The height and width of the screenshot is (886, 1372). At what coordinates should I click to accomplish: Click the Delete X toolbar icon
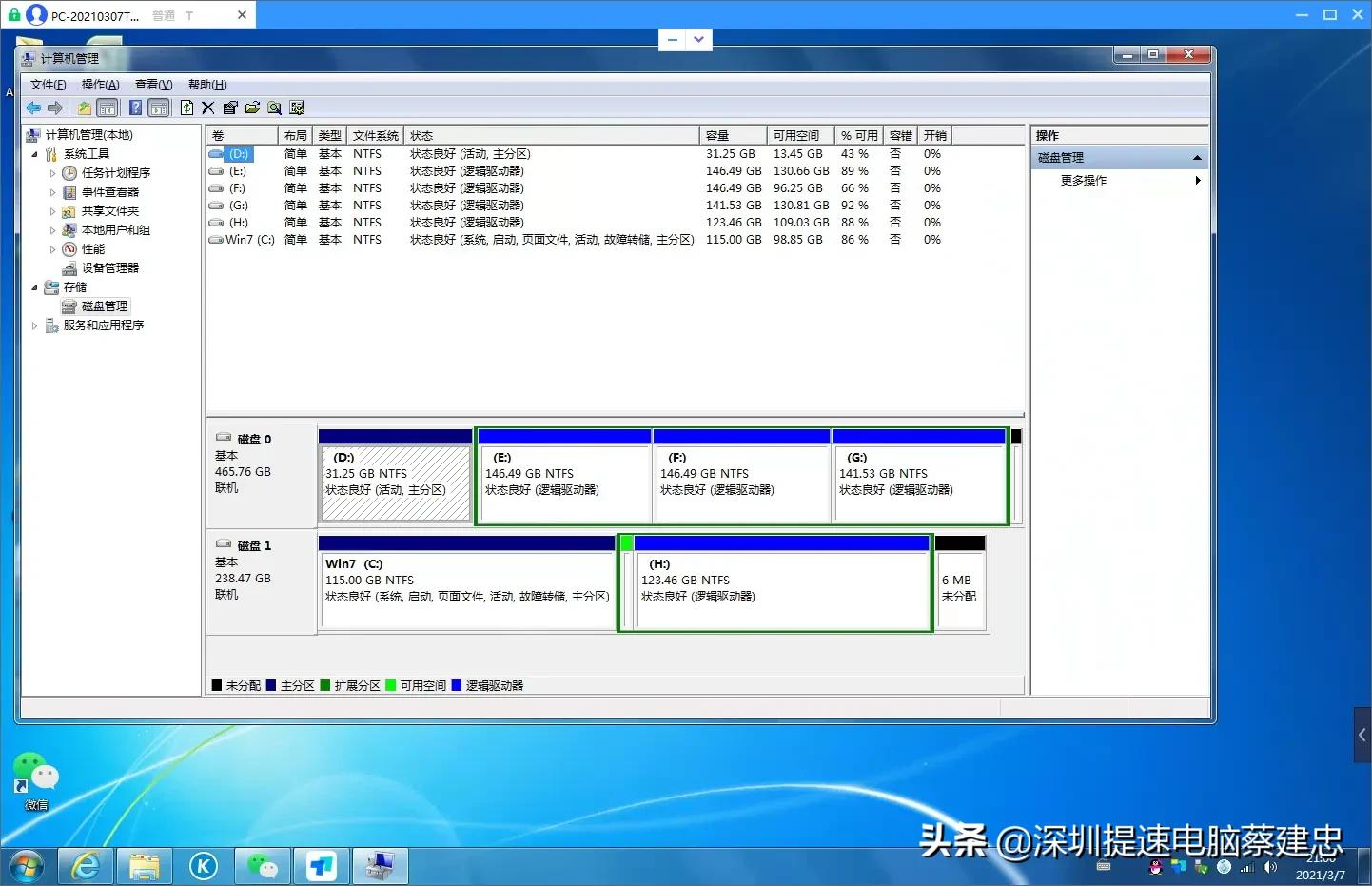pyautogui.click(x=208, y=108)
